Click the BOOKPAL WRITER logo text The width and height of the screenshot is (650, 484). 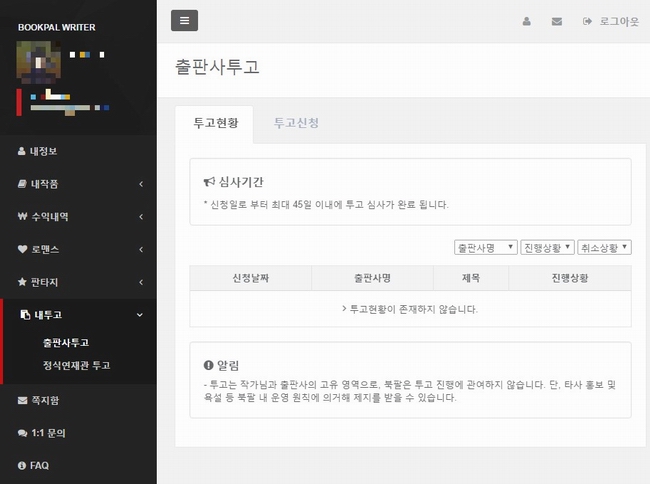pos(57,27)
